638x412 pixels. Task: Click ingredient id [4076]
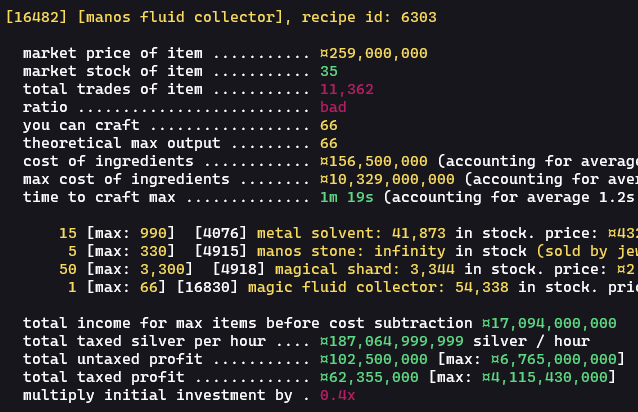click(x=221, y=233)
